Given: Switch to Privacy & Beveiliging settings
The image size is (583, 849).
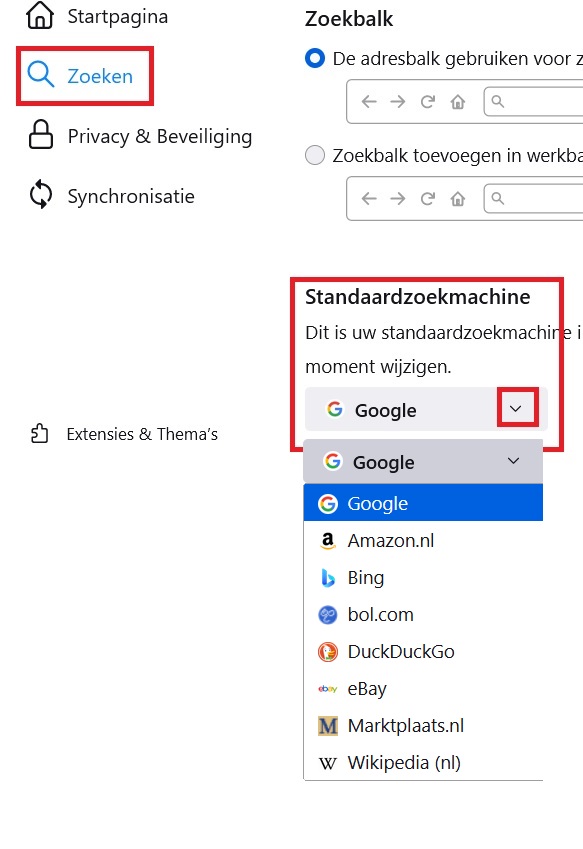Looking at the screenshot, I should pos(159,136).
